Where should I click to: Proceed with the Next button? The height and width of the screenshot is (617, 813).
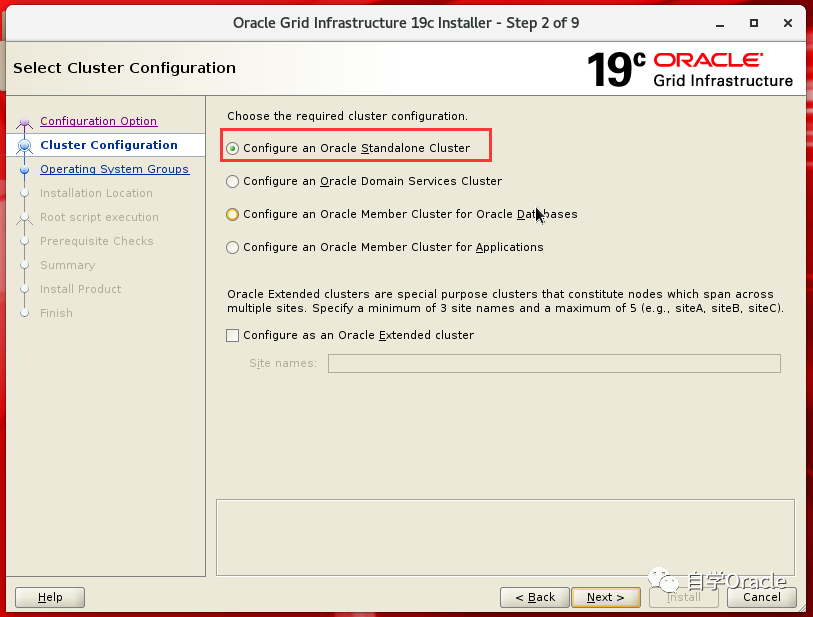[x=606, y=597]
